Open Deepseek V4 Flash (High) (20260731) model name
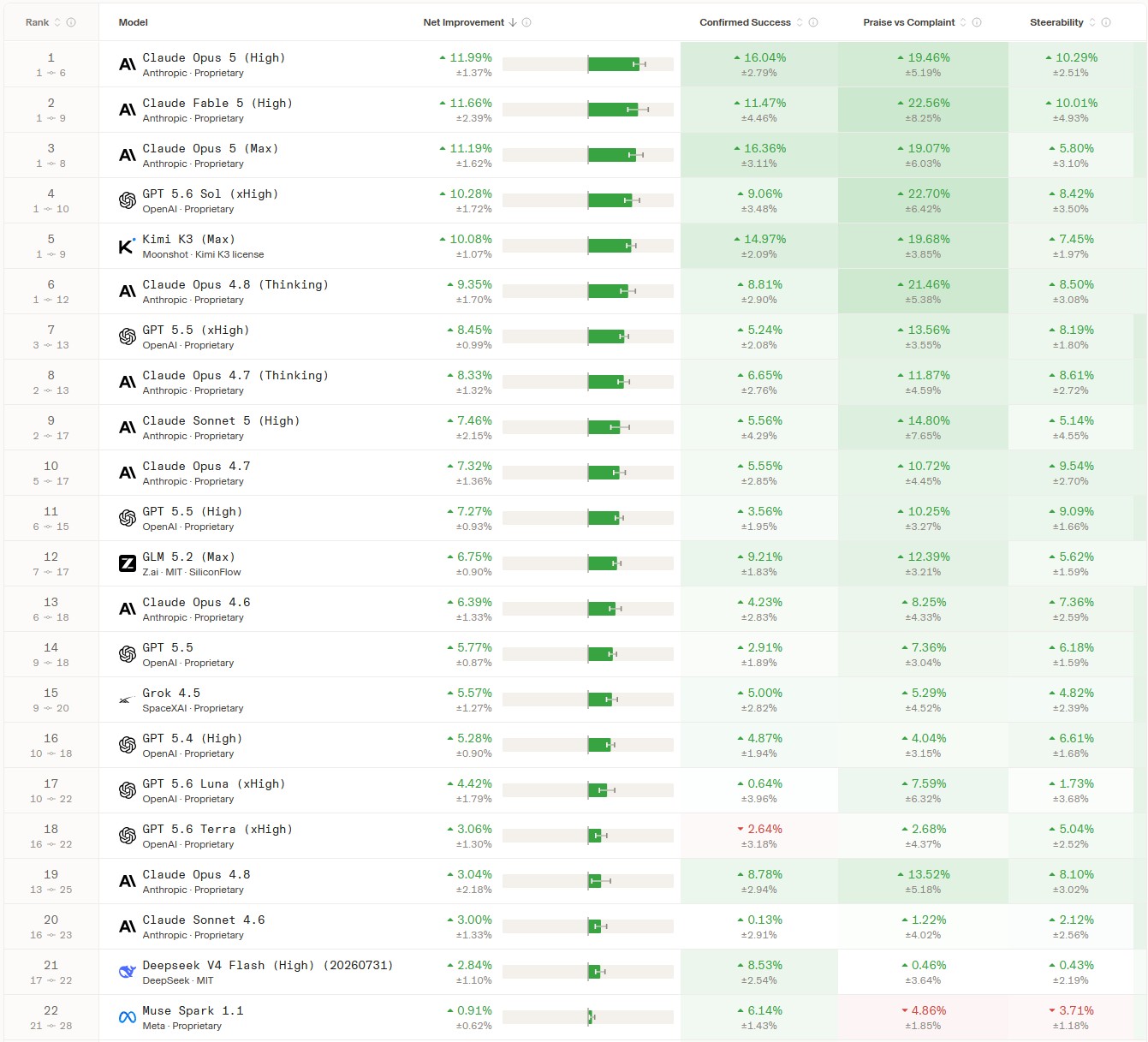Screen dimensions: 1148x1042 (268, 965)
